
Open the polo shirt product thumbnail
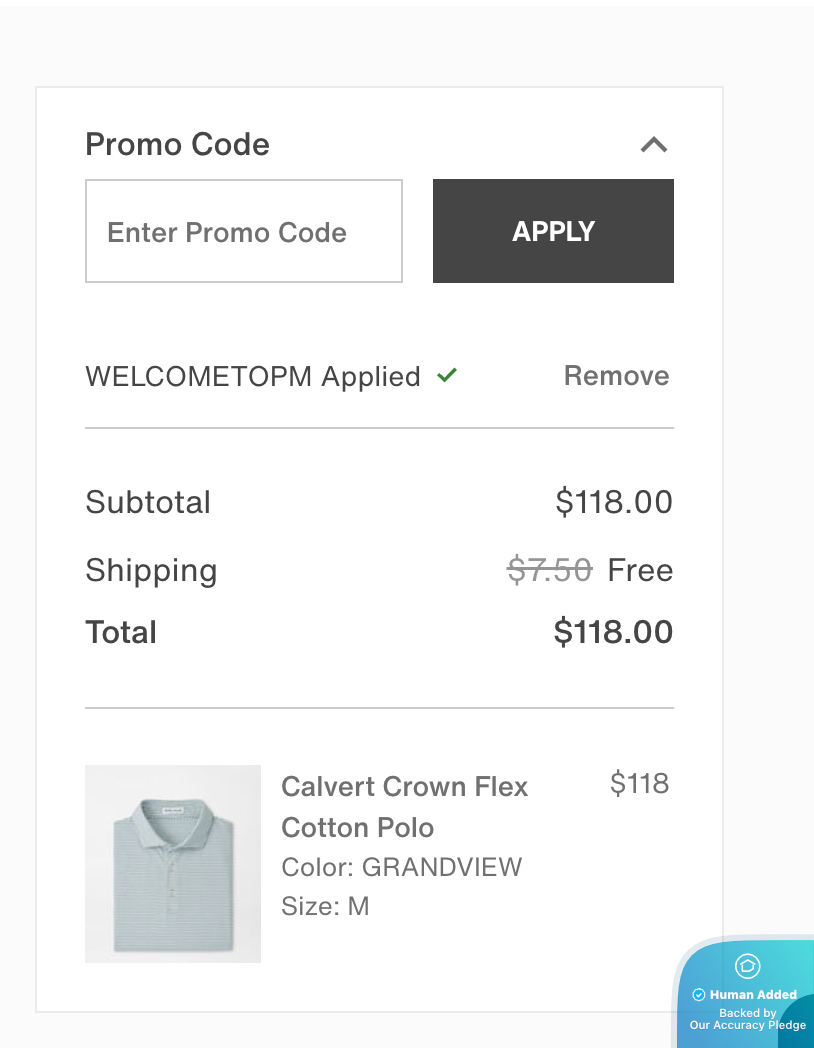click(173, 864)
